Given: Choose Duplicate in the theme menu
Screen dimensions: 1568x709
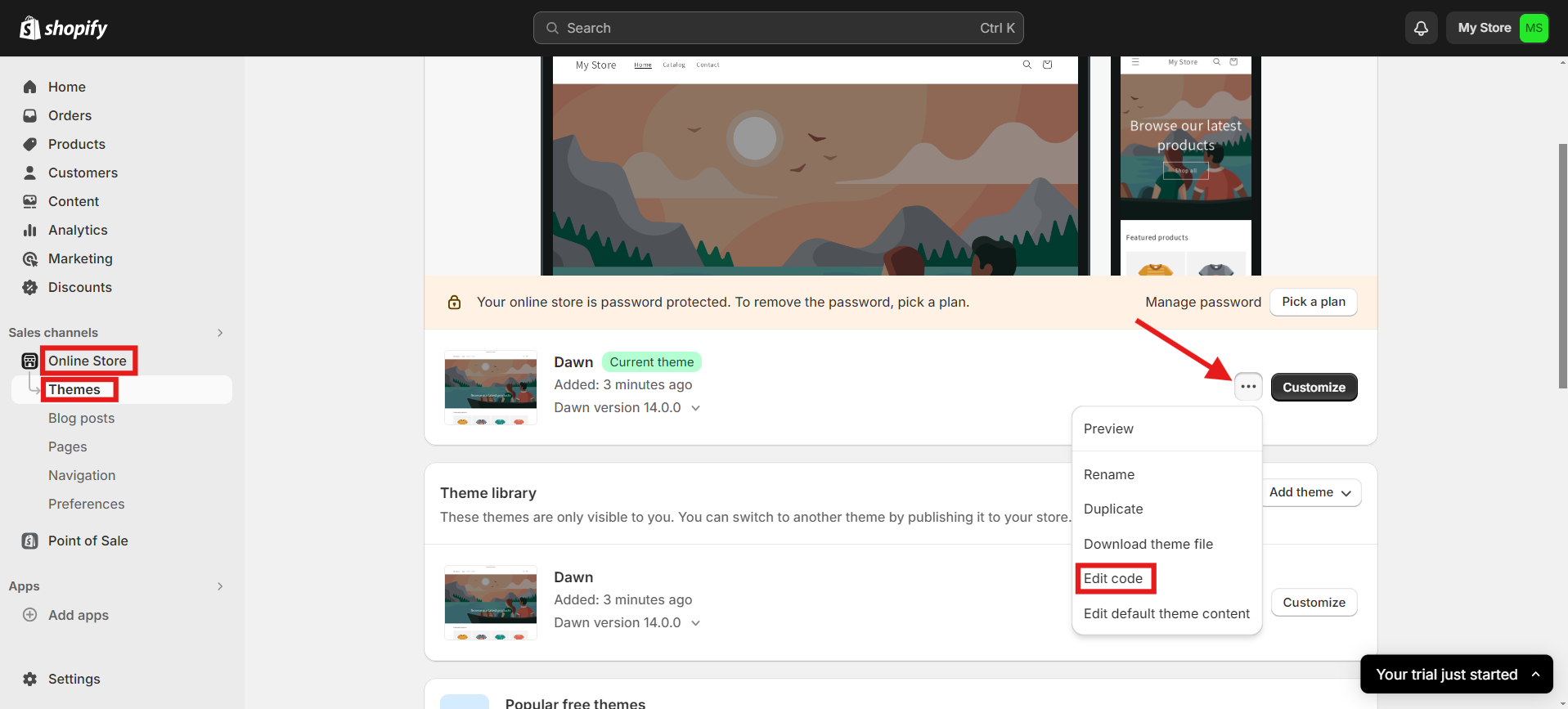Looking at the screenshot, I should coord(1113,509).
